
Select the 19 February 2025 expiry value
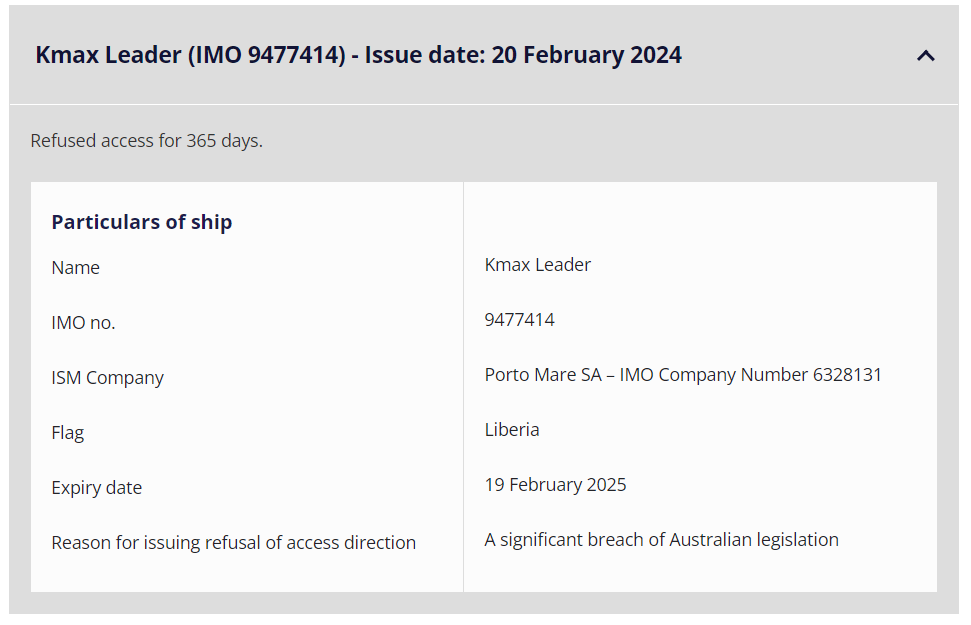556,485
